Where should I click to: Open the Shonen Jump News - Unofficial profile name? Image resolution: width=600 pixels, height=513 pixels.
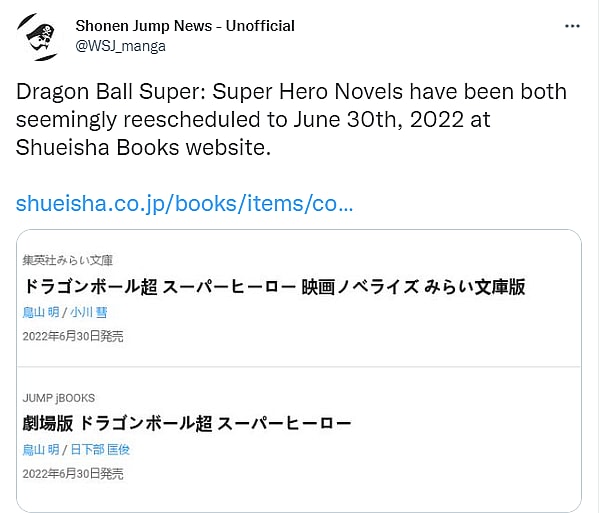pos(185,25)
